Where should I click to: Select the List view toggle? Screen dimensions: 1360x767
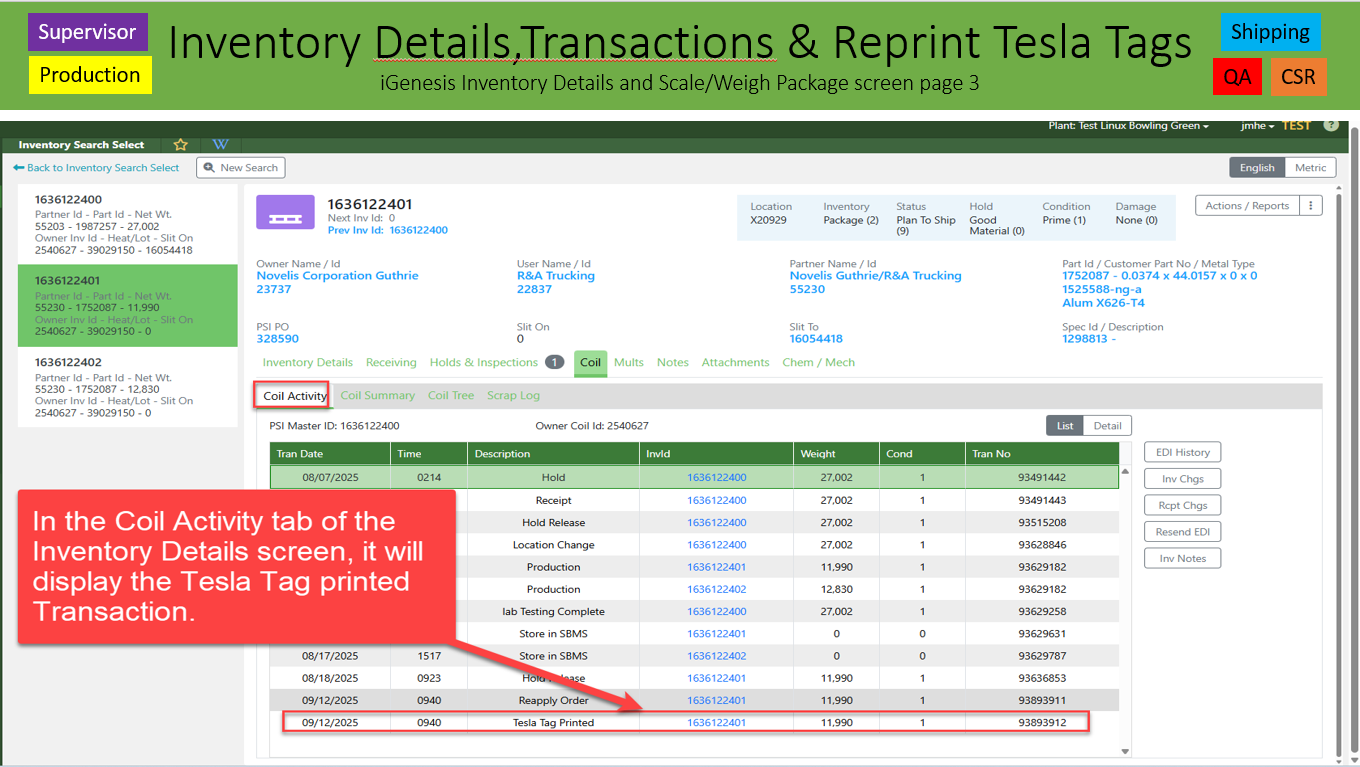pyautogui.click(x=1065, y=426)
